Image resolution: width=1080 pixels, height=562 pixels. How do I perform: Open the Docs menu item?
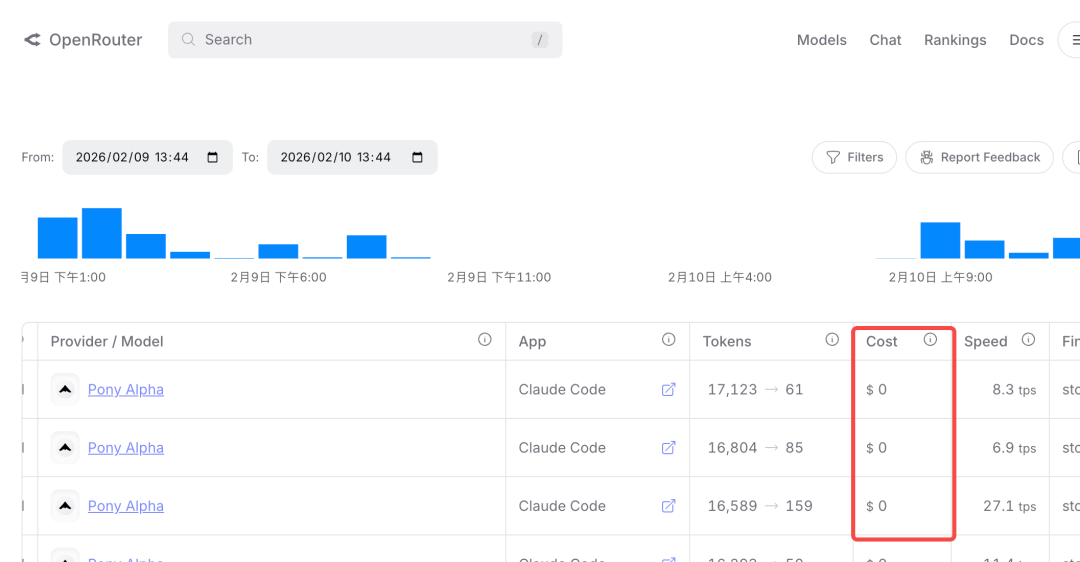tap(1026, 40)
